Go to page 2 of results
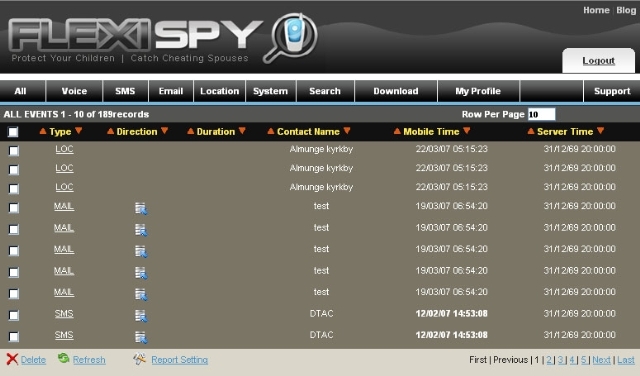640x376 pixels. 549,360
